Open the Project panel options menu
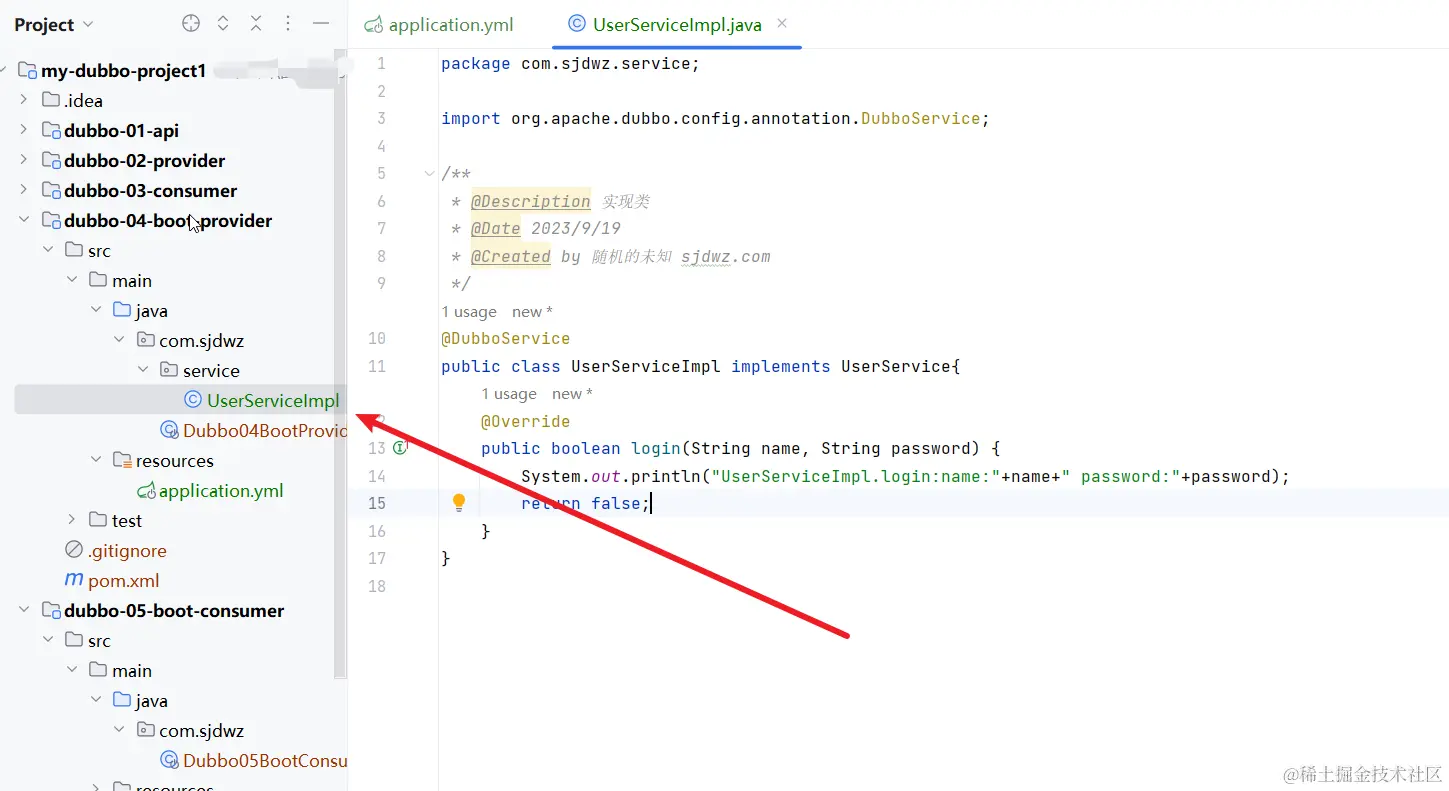 [288, 23]
